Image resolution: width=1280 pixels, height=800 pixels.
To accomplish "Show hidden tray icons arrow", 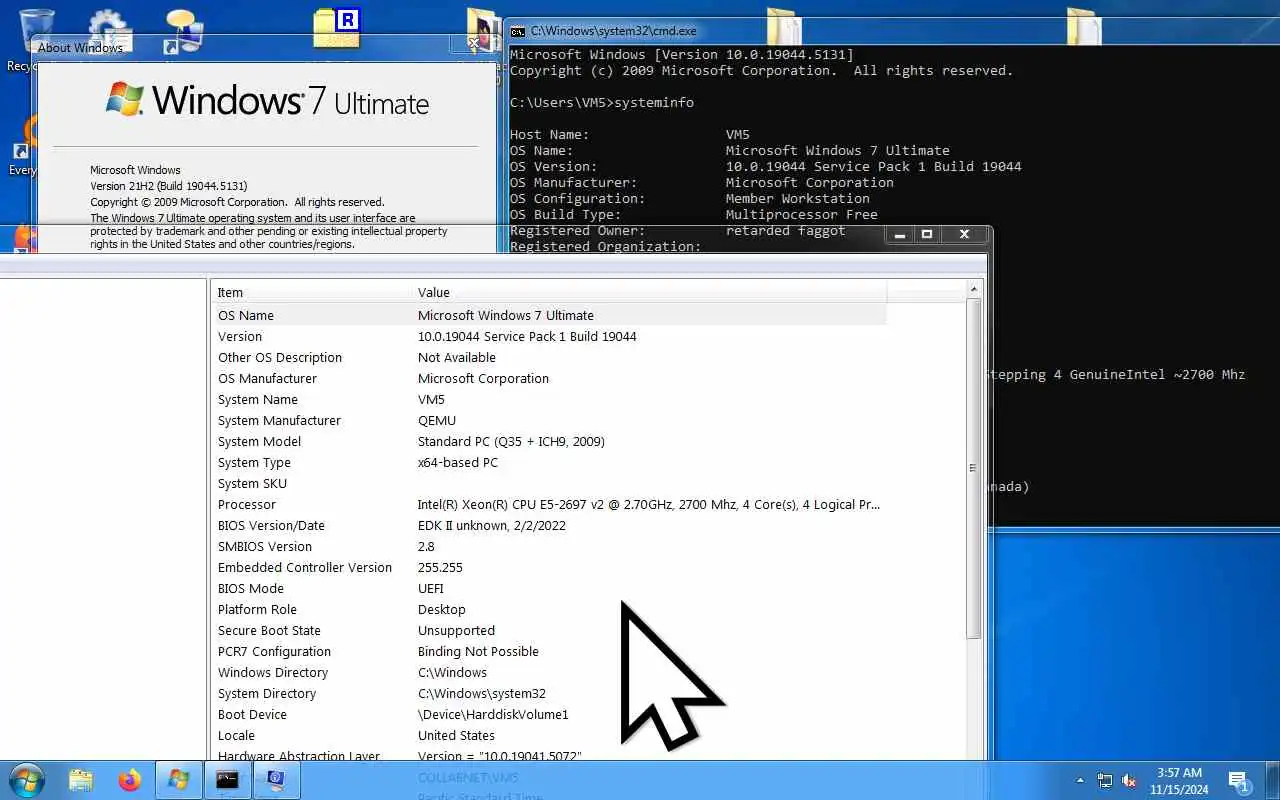I will pos(1080,780).
